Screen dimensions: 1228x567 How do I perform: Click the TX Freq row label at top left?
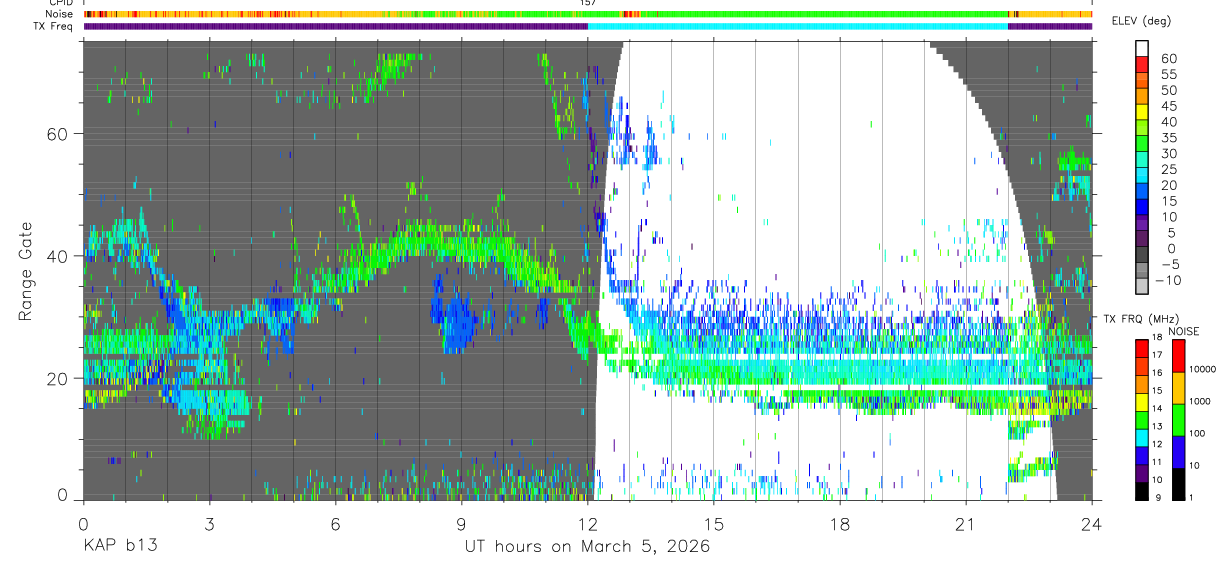[x=55, y=26]
